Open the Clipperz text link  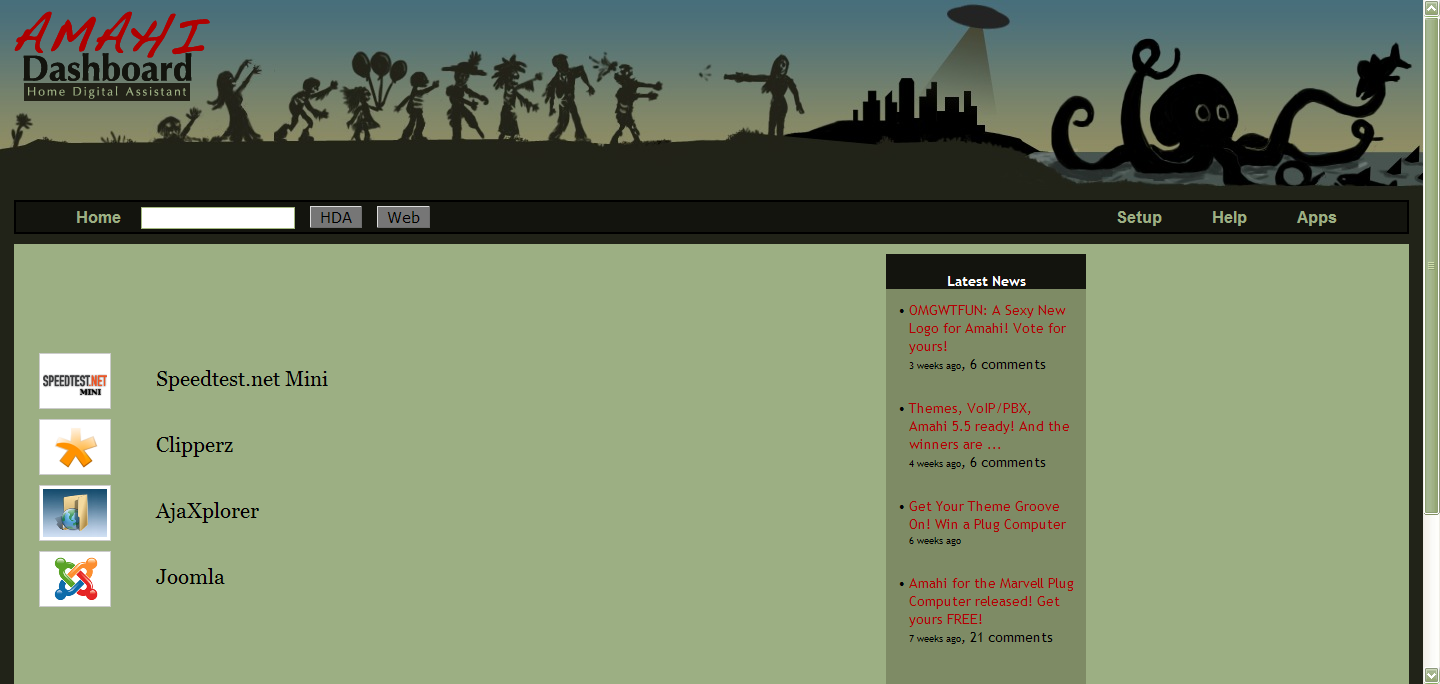pos(195,445)
